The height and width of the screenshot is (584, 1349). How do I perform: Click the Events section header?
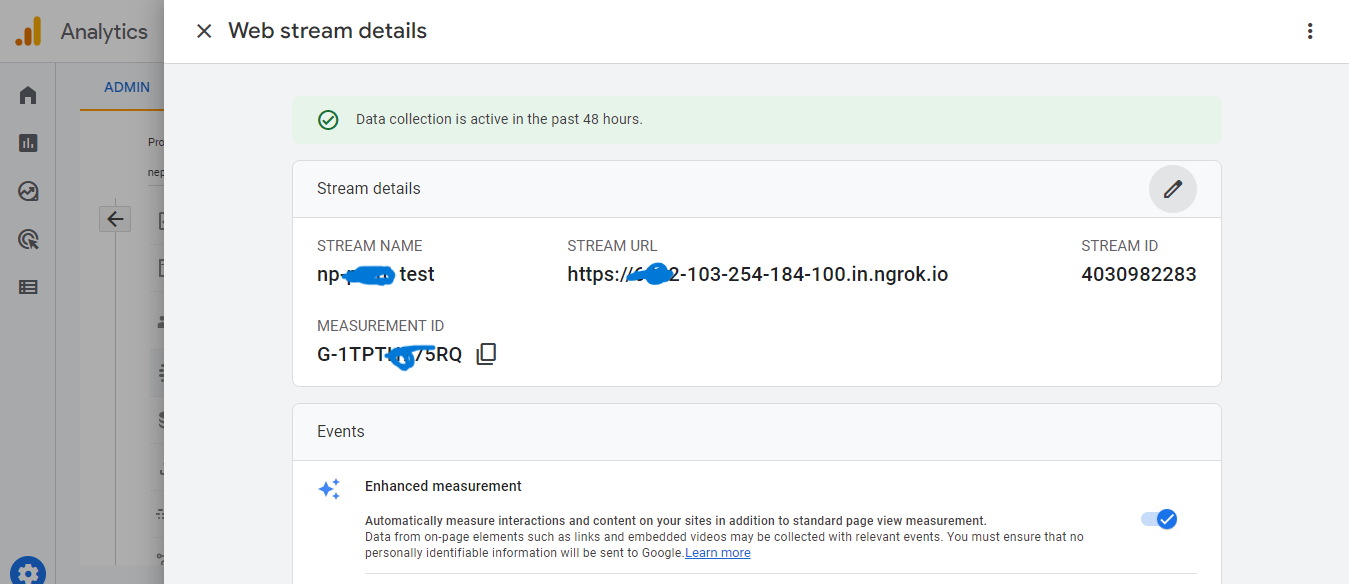pos(340,431)
